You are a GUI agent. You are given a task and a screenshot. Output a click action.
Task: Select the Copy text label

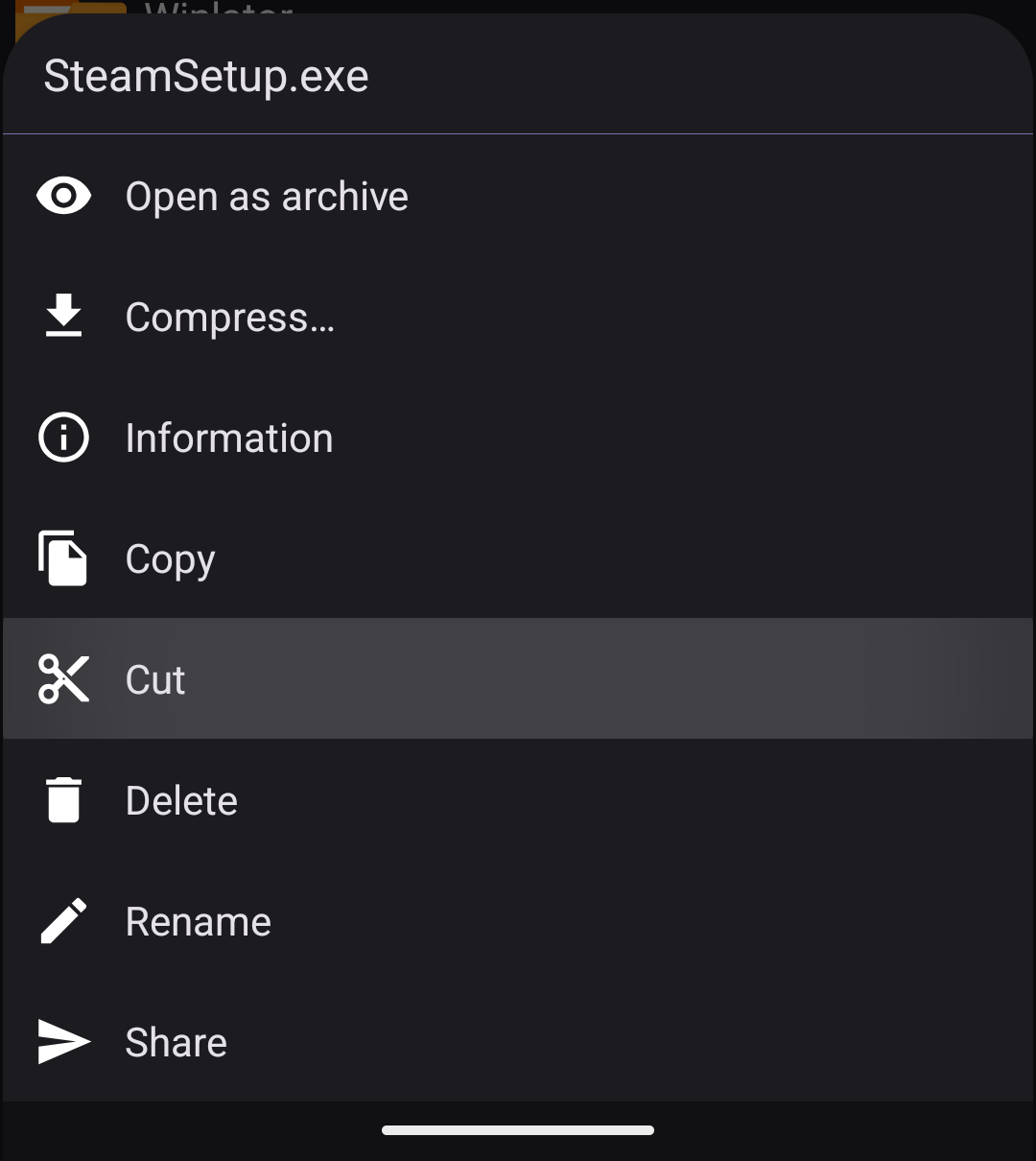pyautogui.click(x=171, y=559)
